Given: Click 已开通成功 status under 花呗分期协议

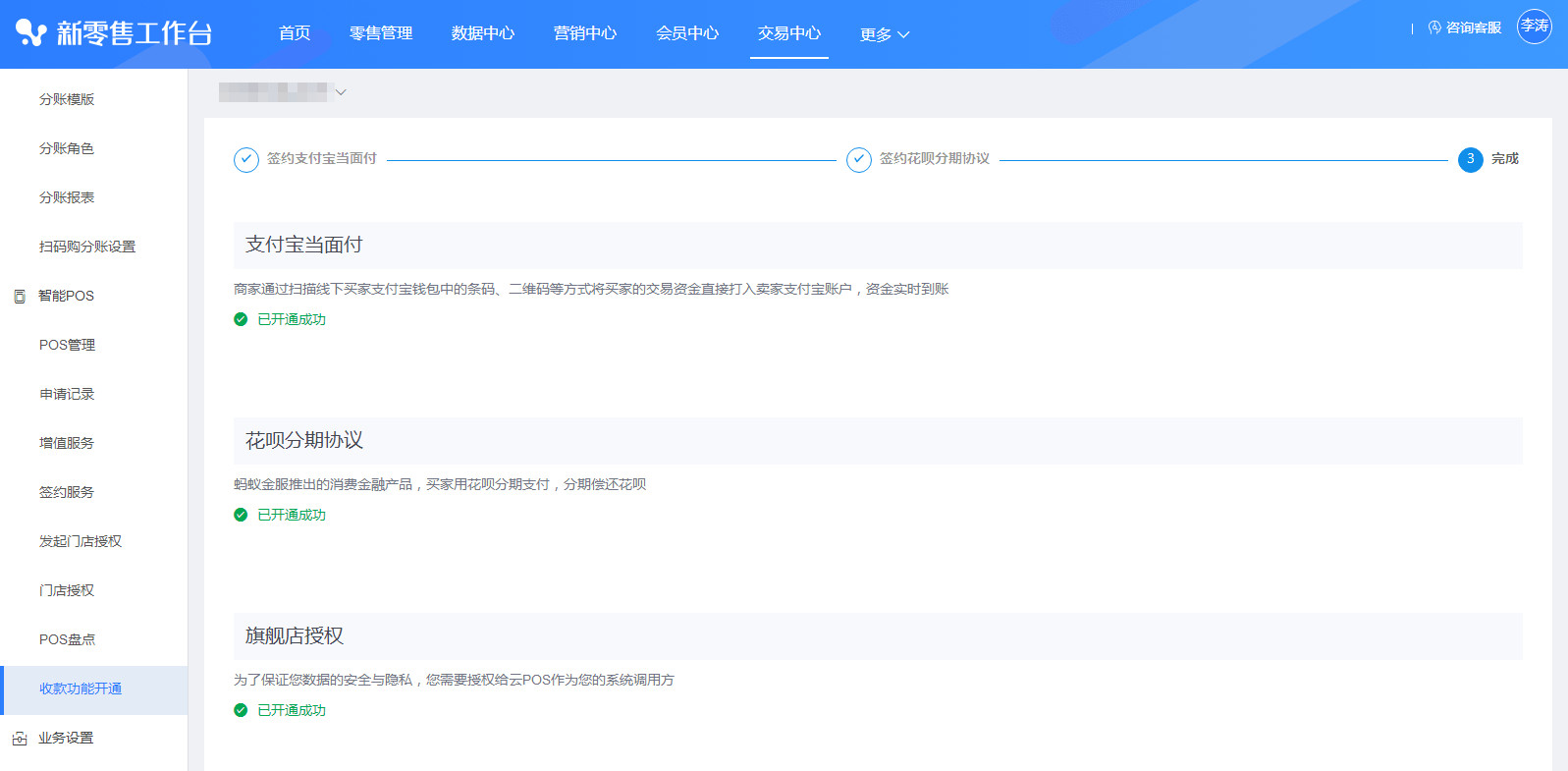Looking at the screenshot, I should pos(292,515).
